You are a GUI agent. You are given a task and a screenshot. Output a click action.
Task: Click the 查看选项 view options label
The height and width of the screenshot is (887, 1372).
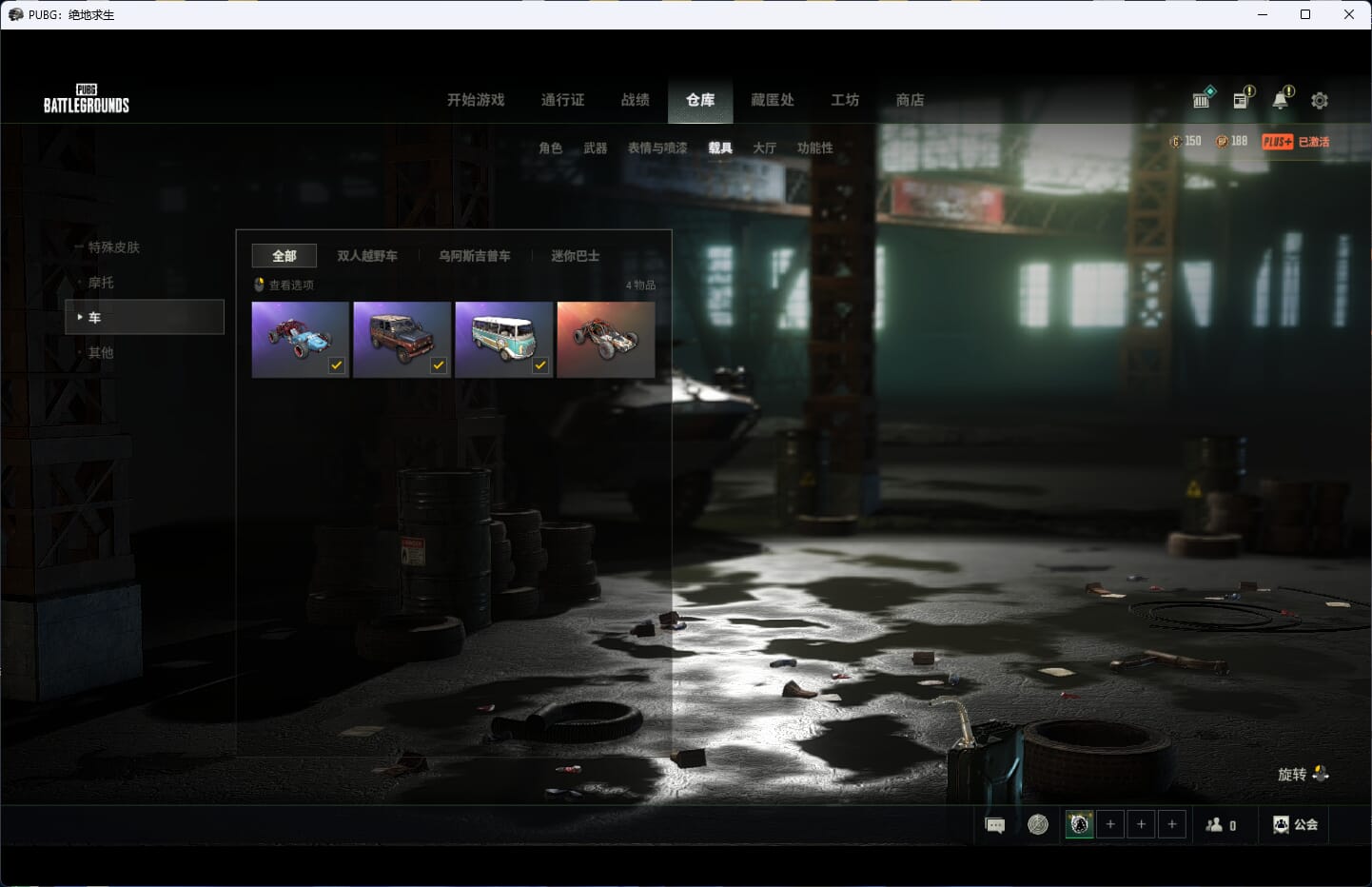pos(291,286)
